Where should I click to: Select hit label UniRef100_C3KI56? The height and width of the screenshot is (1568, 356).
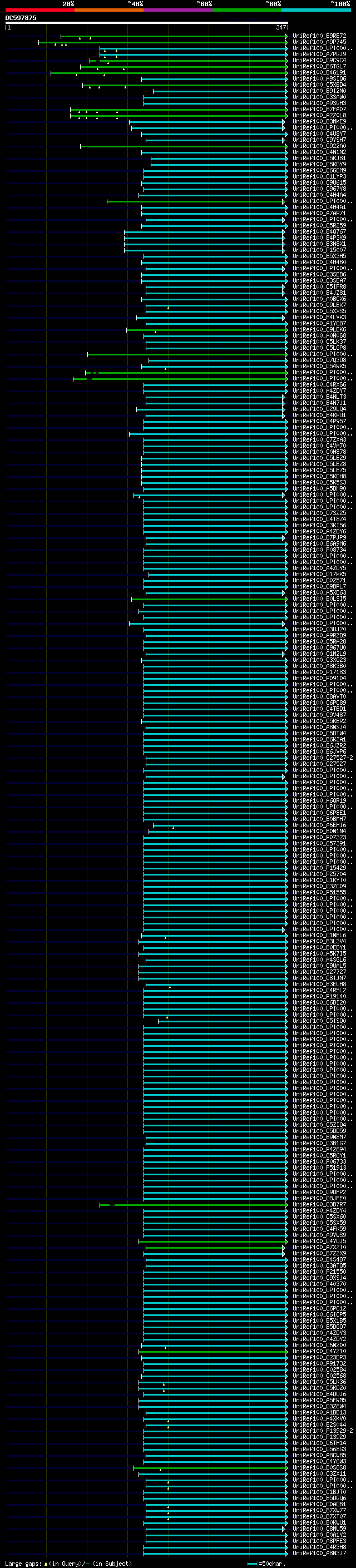point(319,525)
